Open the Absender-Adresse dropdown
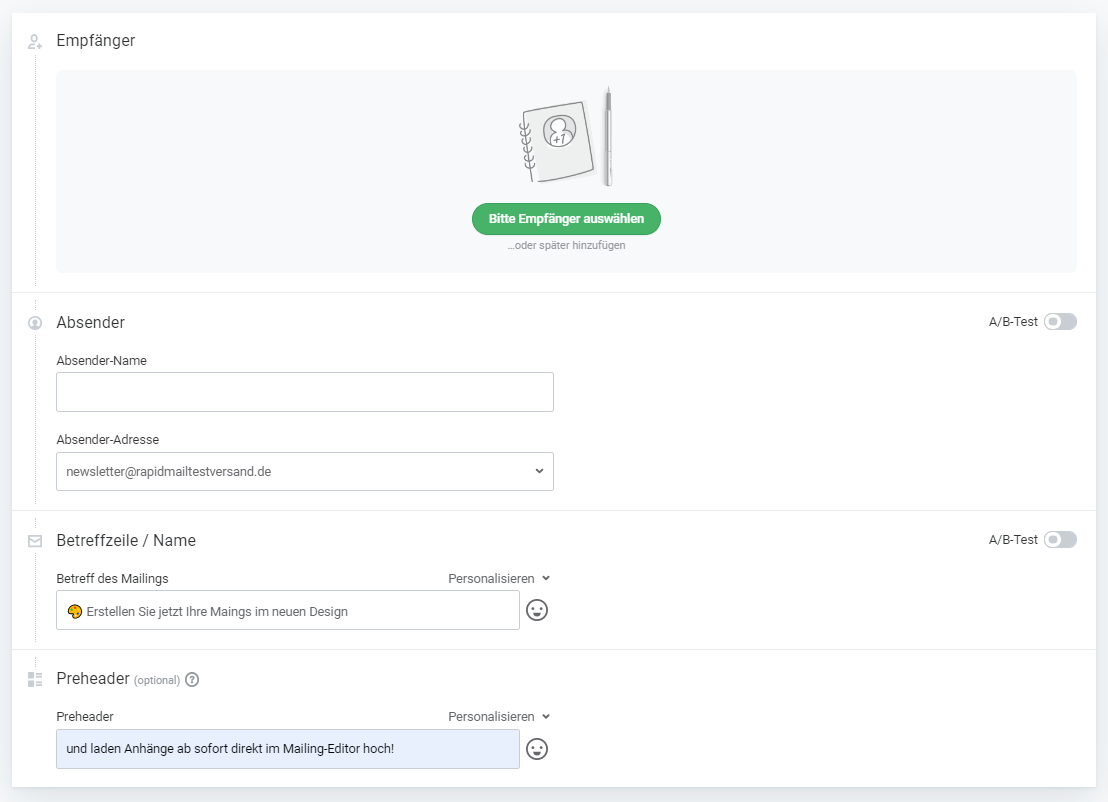1108x802 pixels. point(305,472)
